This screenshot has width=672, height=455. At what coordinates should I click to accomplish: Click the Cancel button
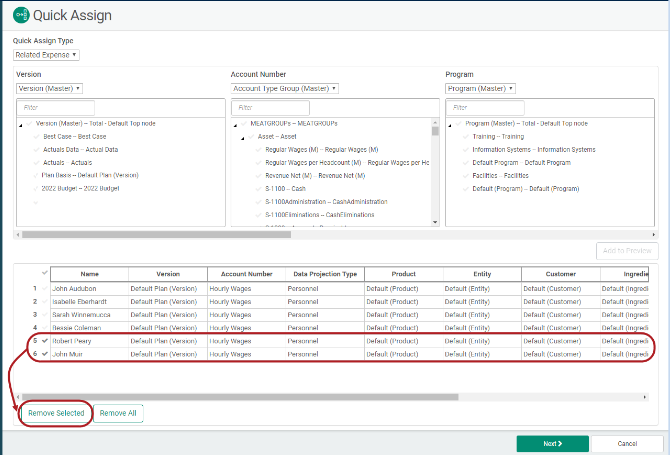click(627, 444)
